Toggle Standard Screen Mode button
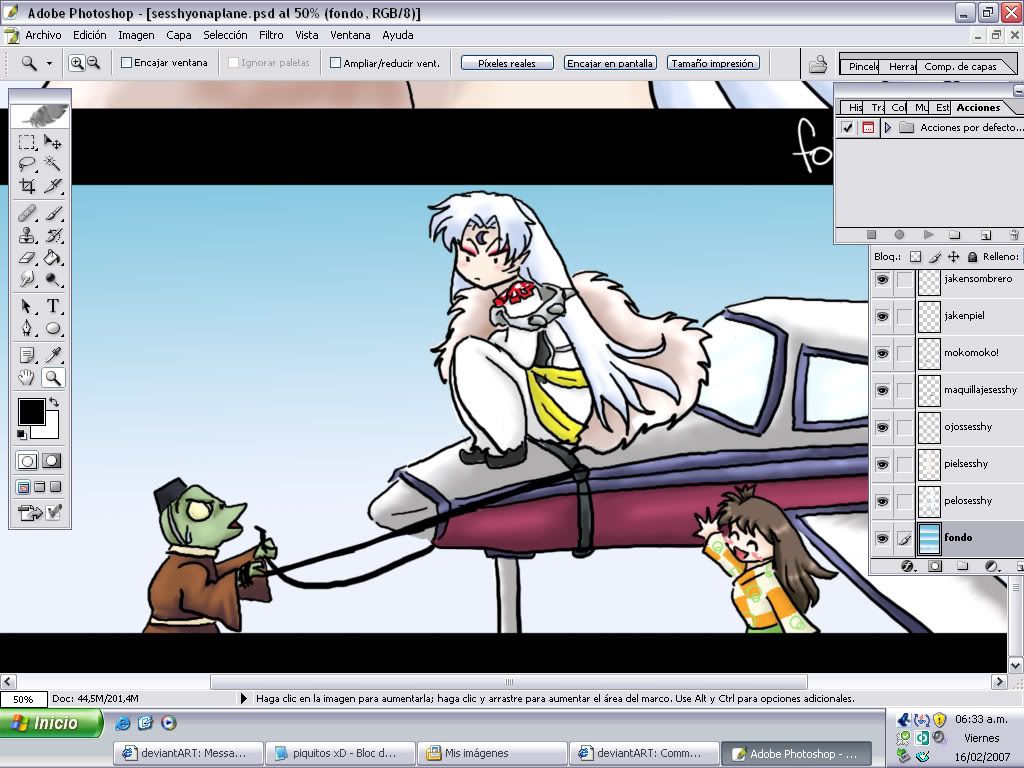 pos(23,487)
